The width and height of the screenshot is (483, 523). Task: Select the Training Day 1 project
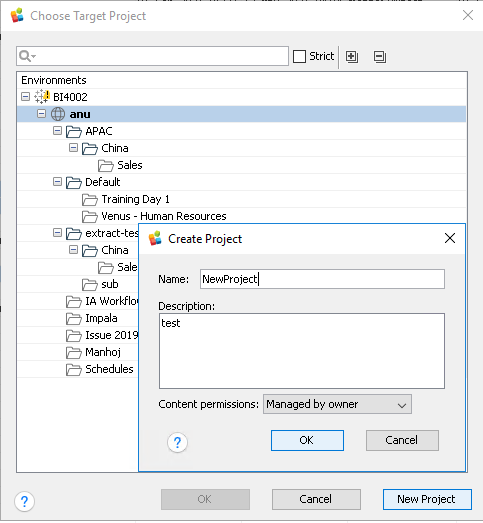(x=135, y=199)
